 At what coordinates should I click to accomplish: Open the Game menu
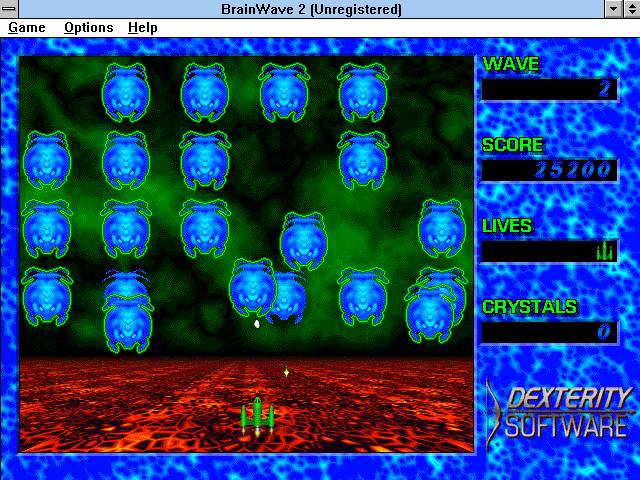coord(27,28)
